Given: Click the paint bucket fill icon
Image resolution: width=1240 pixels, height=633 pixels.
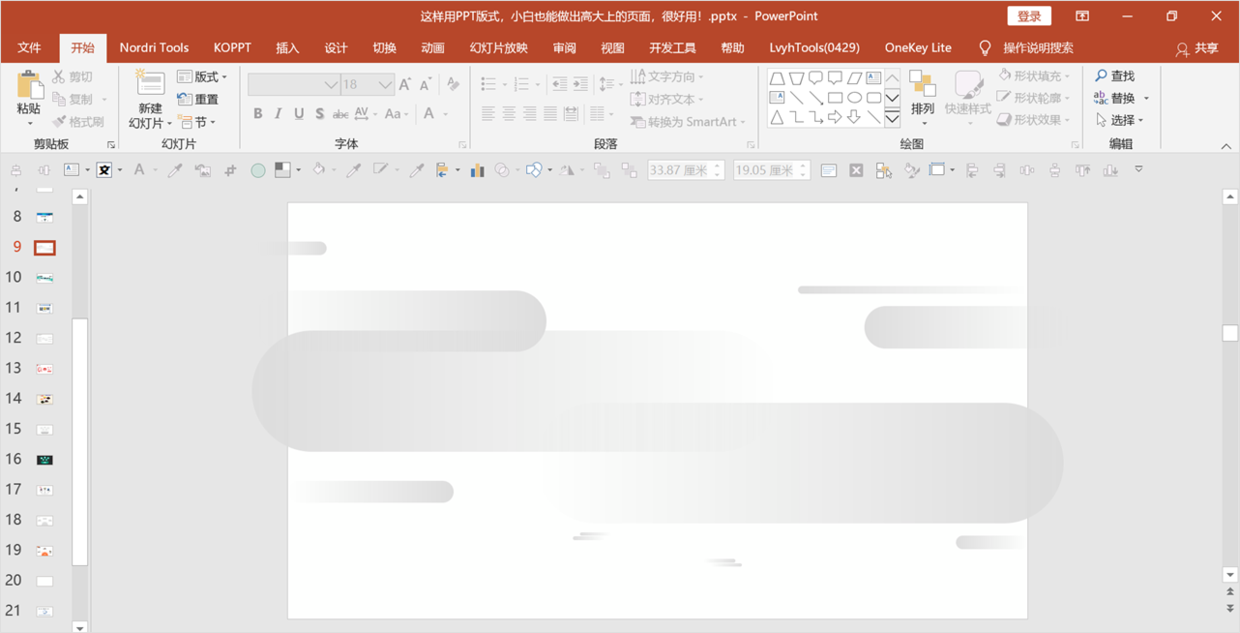Looking at the screenshot, I should [318, 170].
